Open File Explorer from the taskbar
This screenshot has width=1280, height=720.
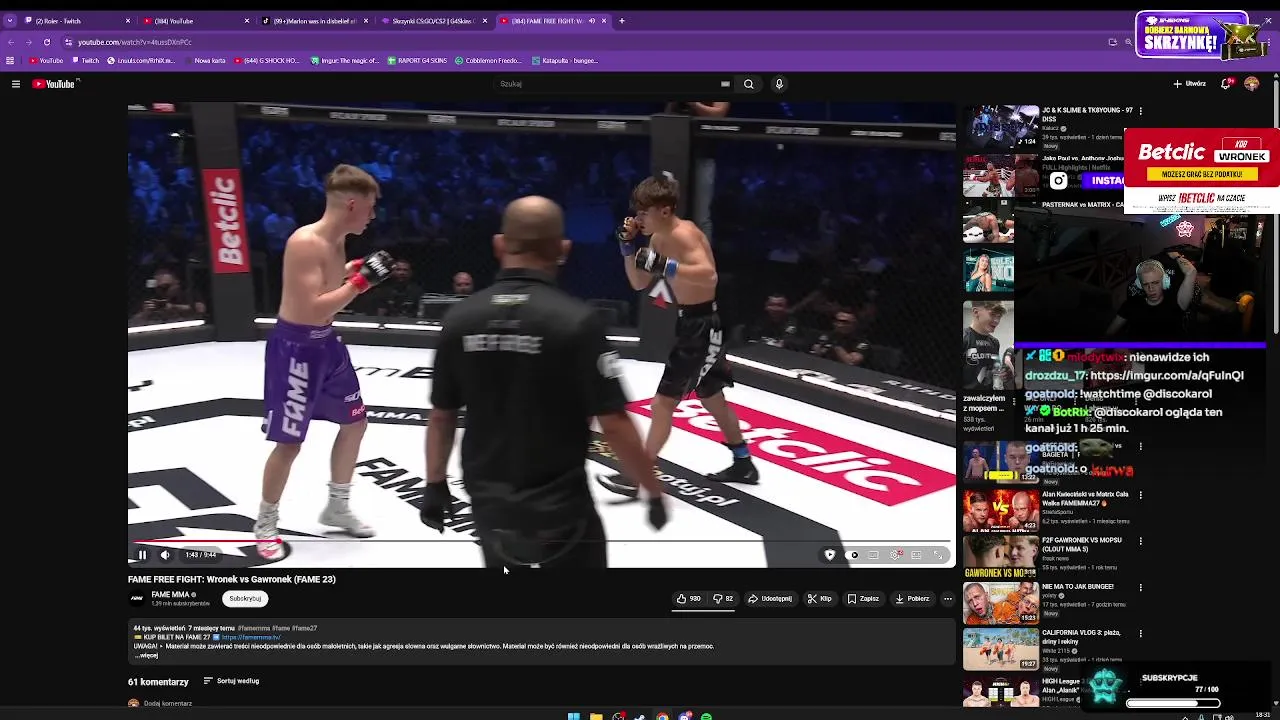596,716
